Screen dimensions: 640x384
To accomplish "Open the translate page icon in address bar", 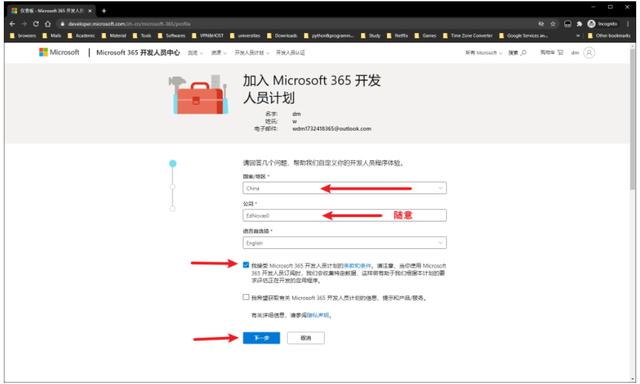I will click(541, 24).
